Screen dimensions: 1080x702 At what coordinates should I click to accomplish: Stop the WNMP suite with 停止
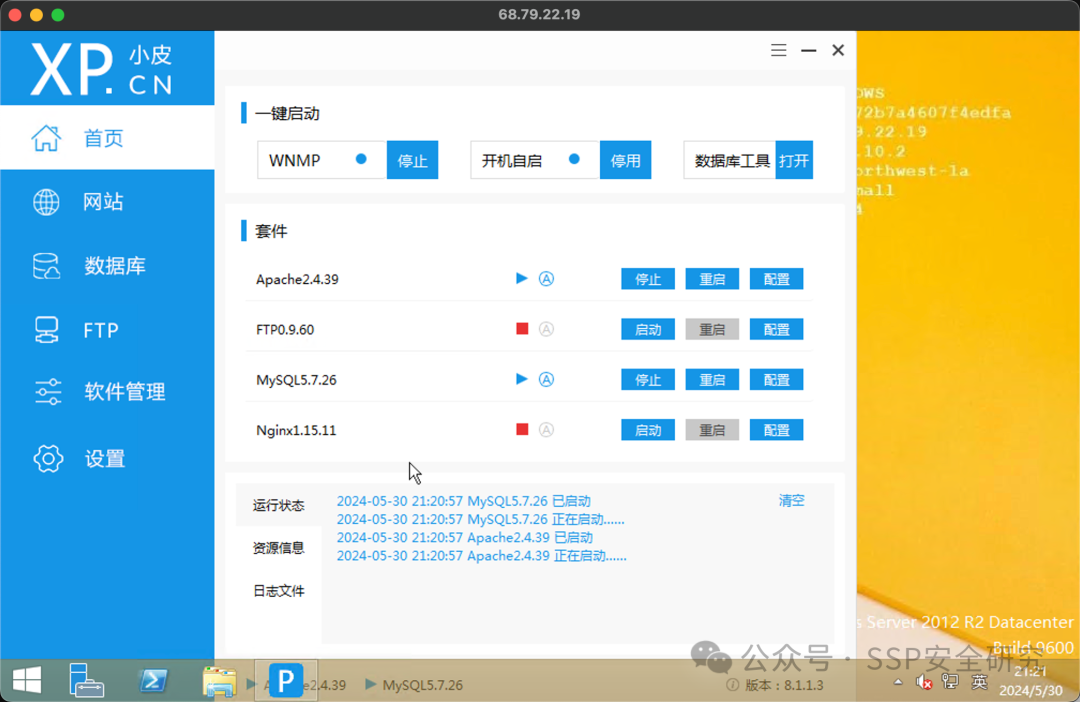click(x=412, y=160)
